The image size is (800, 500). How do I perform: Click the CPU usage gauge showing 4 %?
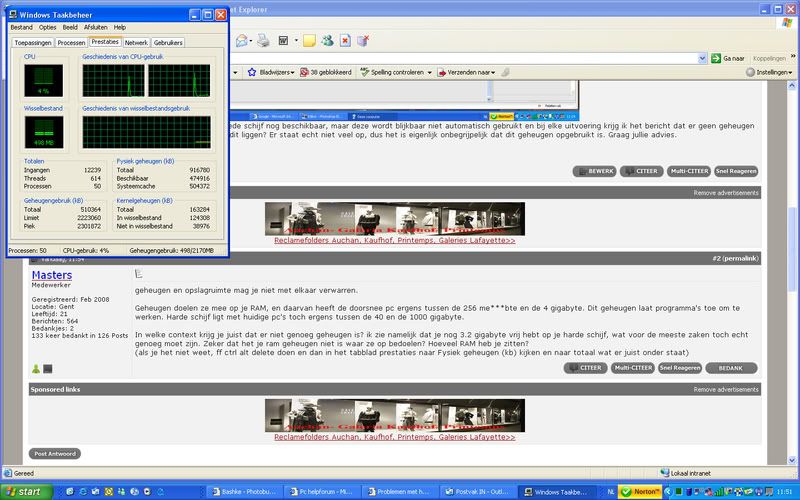43,80
